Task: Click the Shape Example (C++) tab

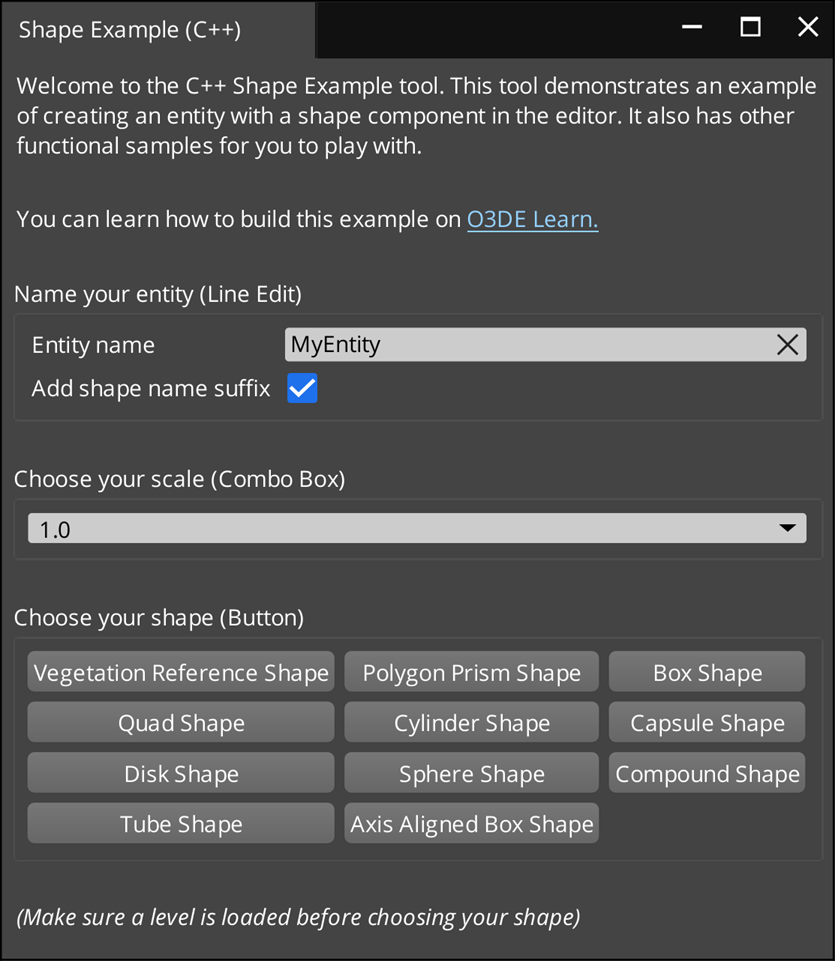Action: tap(130, 29)
